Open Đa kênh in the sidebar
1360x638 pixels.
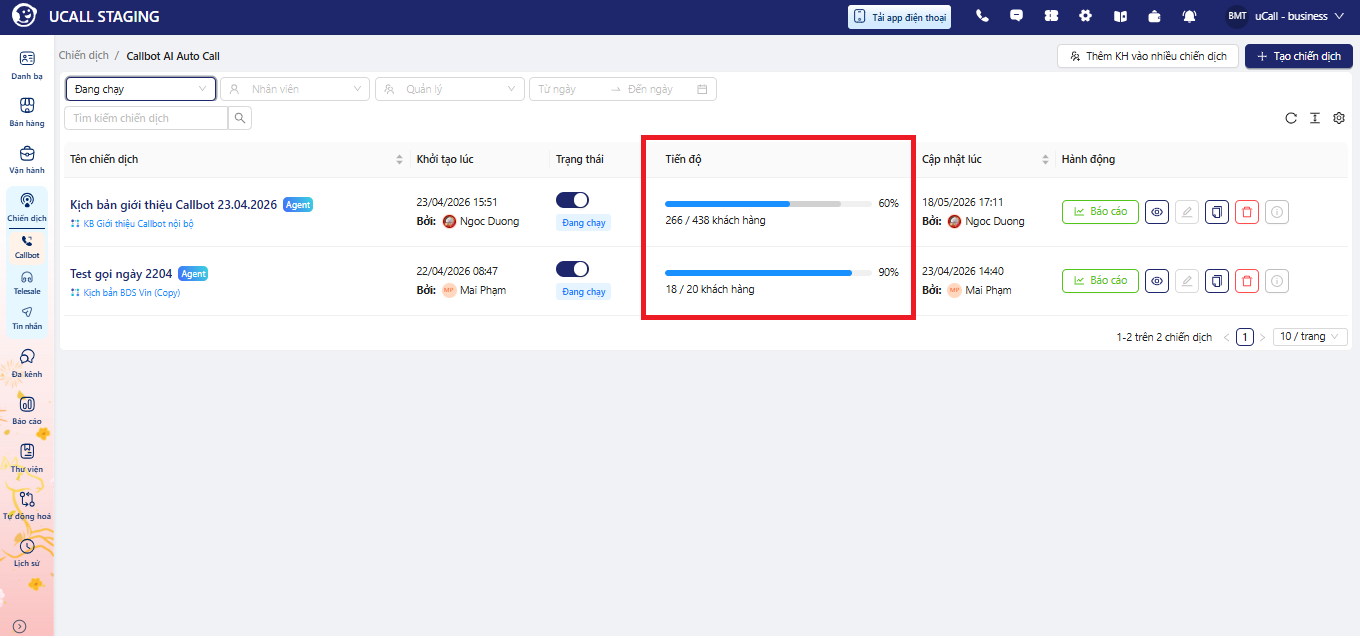27,362
